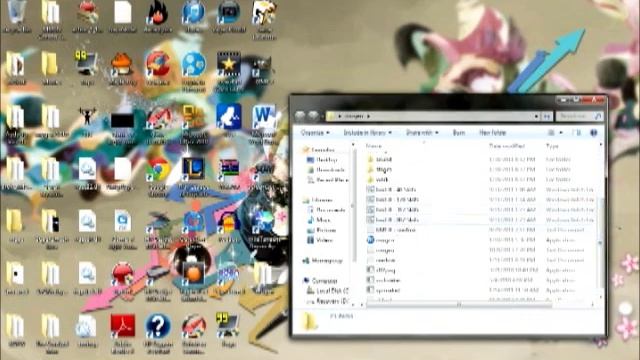Click New folder in Explorer toolbar
This screenshot has width=640, height=360.
[493, 133]
